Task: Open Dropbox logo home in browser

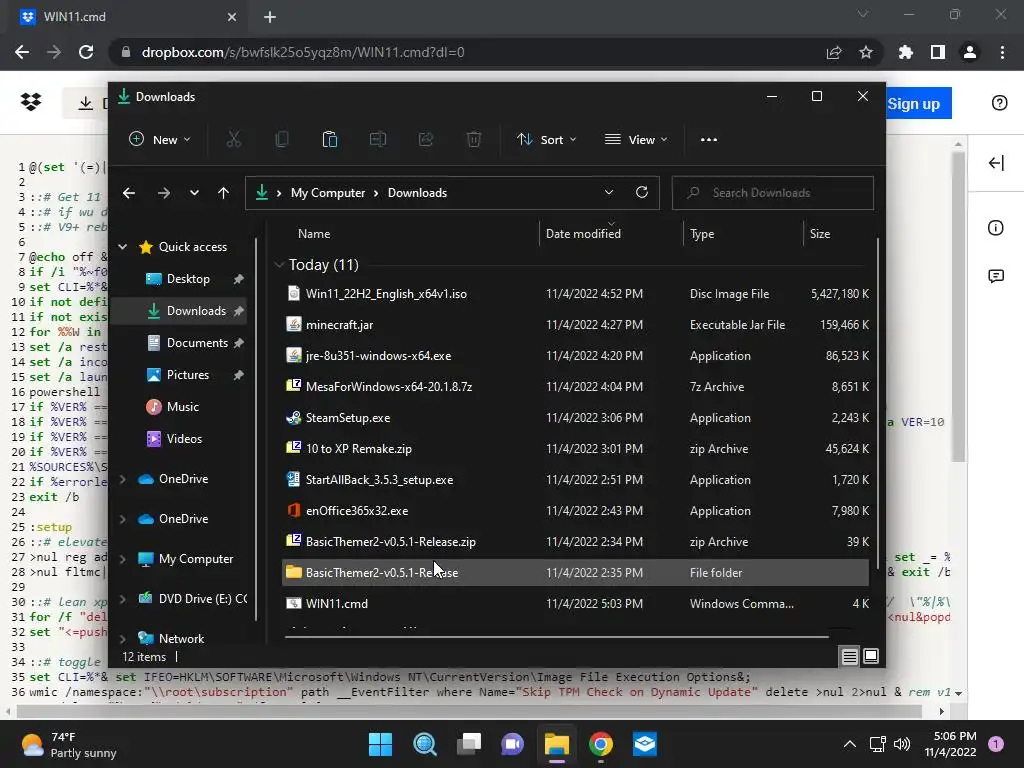Action: pos(31,102)
